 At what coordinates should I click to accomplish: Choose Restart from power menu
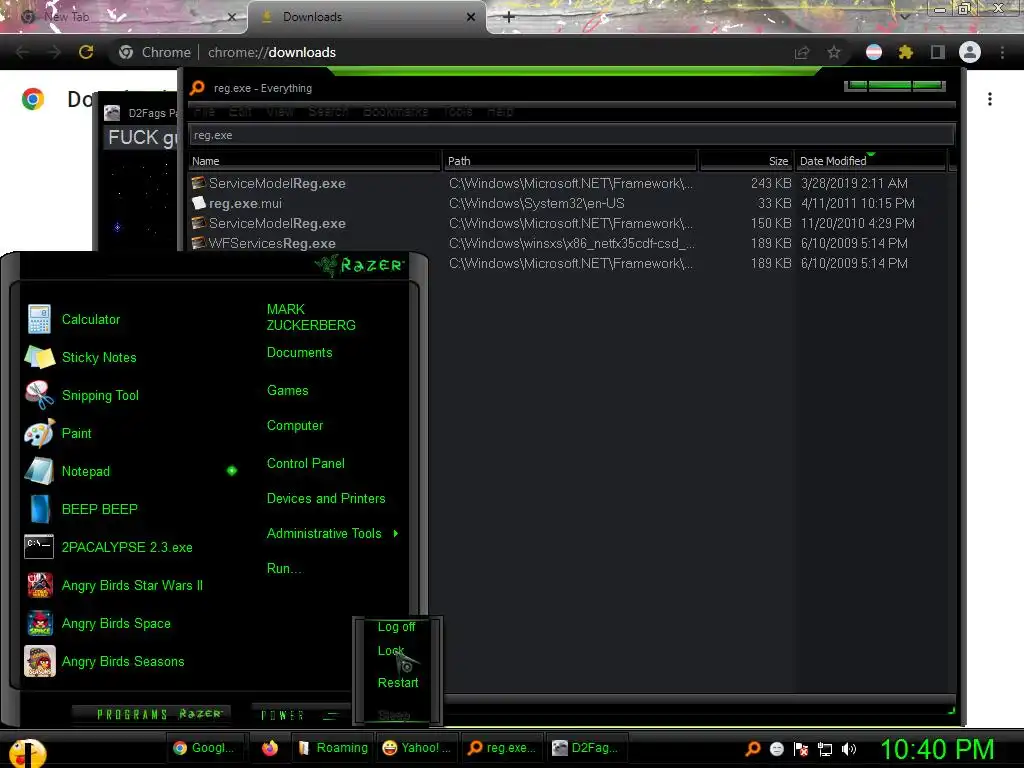click(x=398, y=682)
